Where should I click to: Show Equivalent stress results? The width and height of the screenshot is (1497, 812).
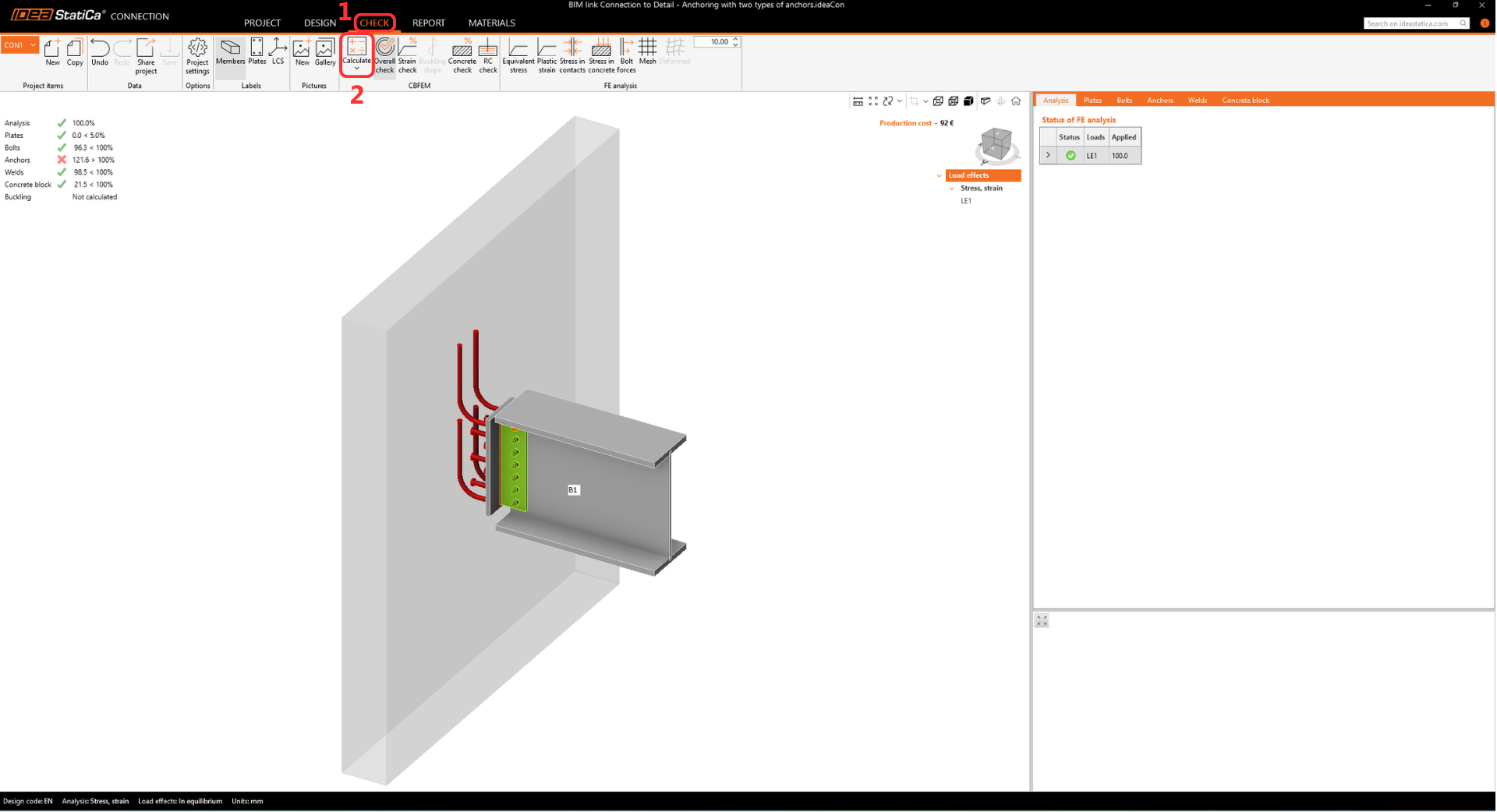(x=518, y=55)
